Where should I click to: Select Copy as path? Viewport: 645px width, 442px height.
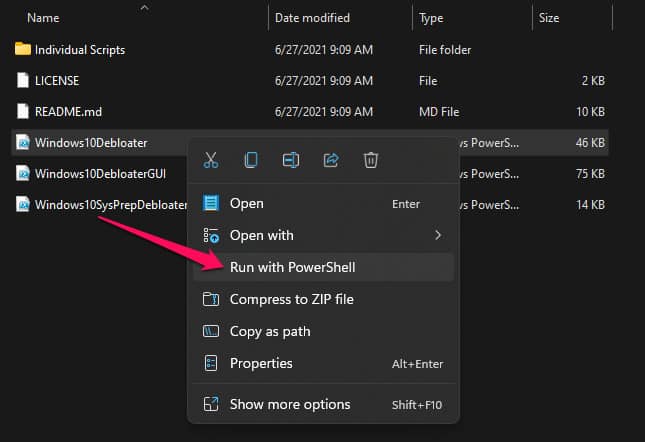pos(323,331)
